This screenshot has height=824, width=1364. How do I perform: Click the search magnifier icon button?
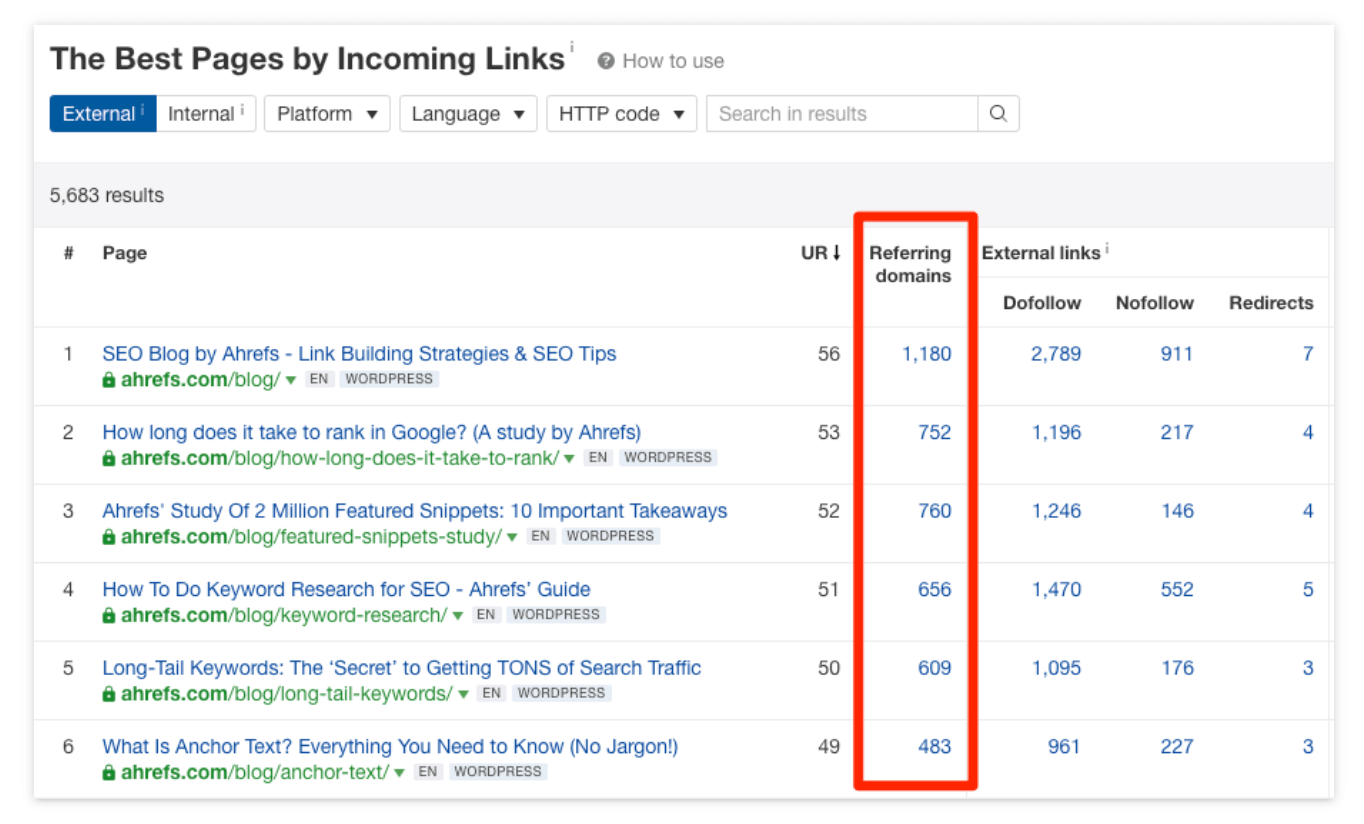point(998,114)
